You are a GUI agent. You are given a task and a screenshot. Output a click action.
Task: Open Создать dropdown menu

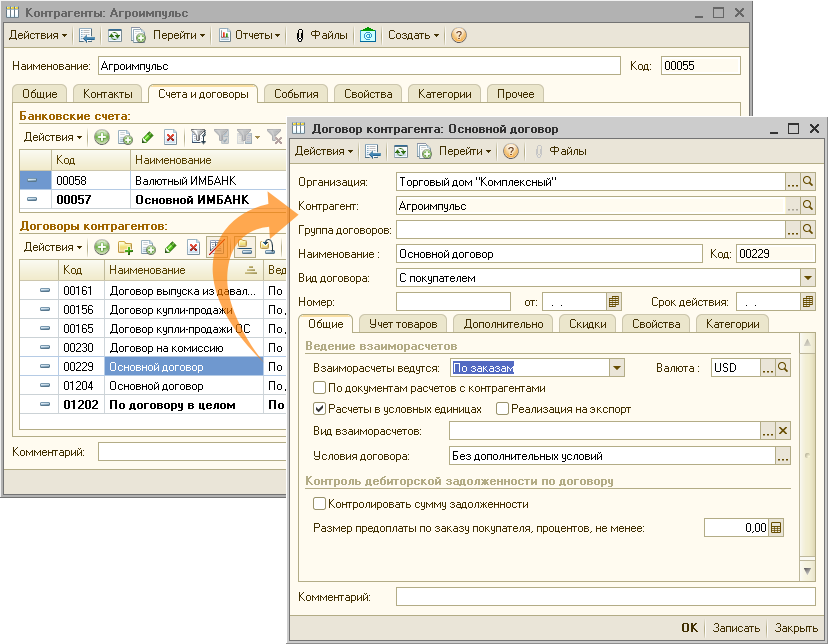pyautogui.click(x=413, y=35)
